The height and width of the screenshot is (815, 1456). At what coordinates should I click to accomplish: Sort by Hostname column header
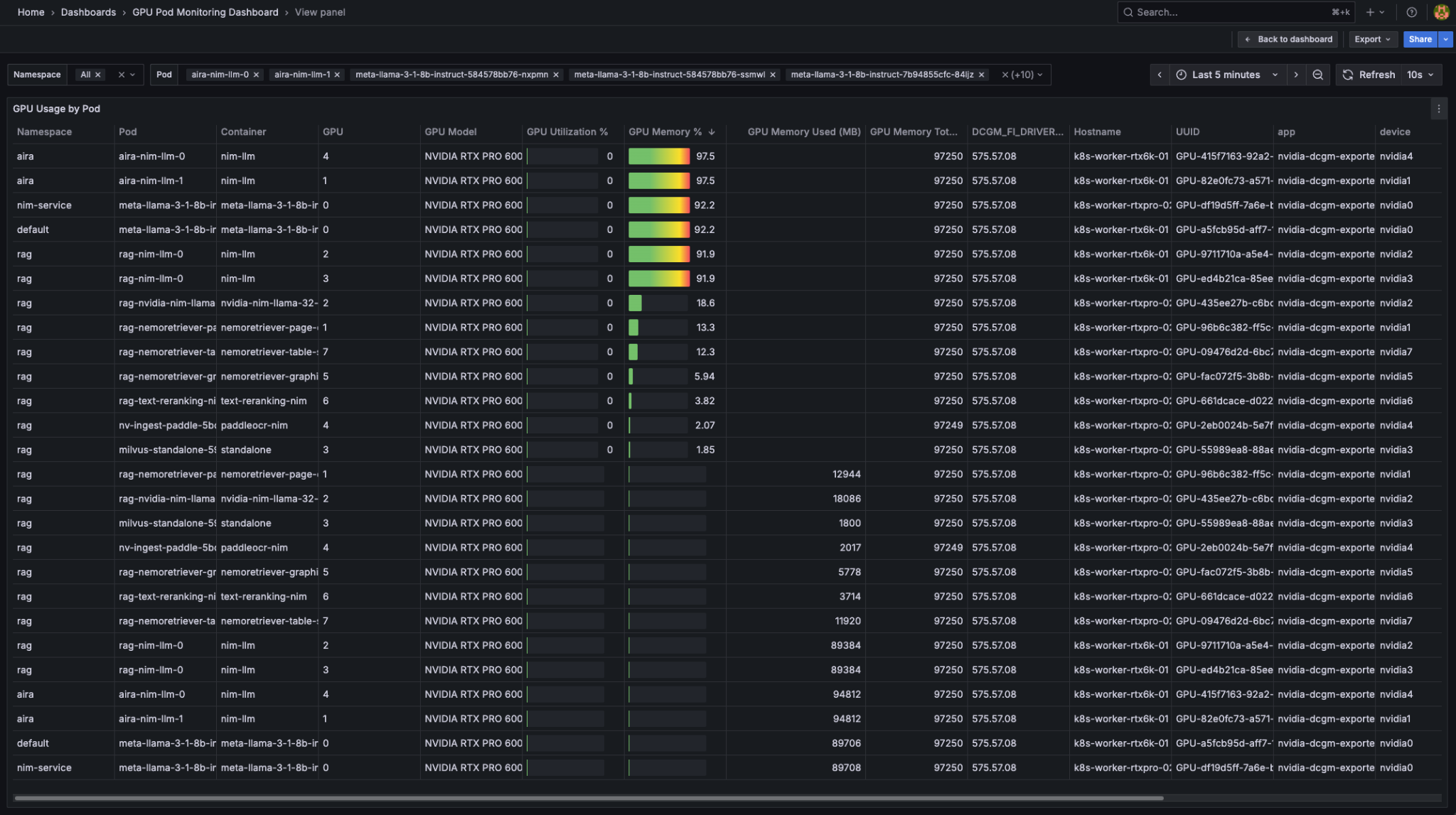pyautogui.click(x=1097, y=132)
